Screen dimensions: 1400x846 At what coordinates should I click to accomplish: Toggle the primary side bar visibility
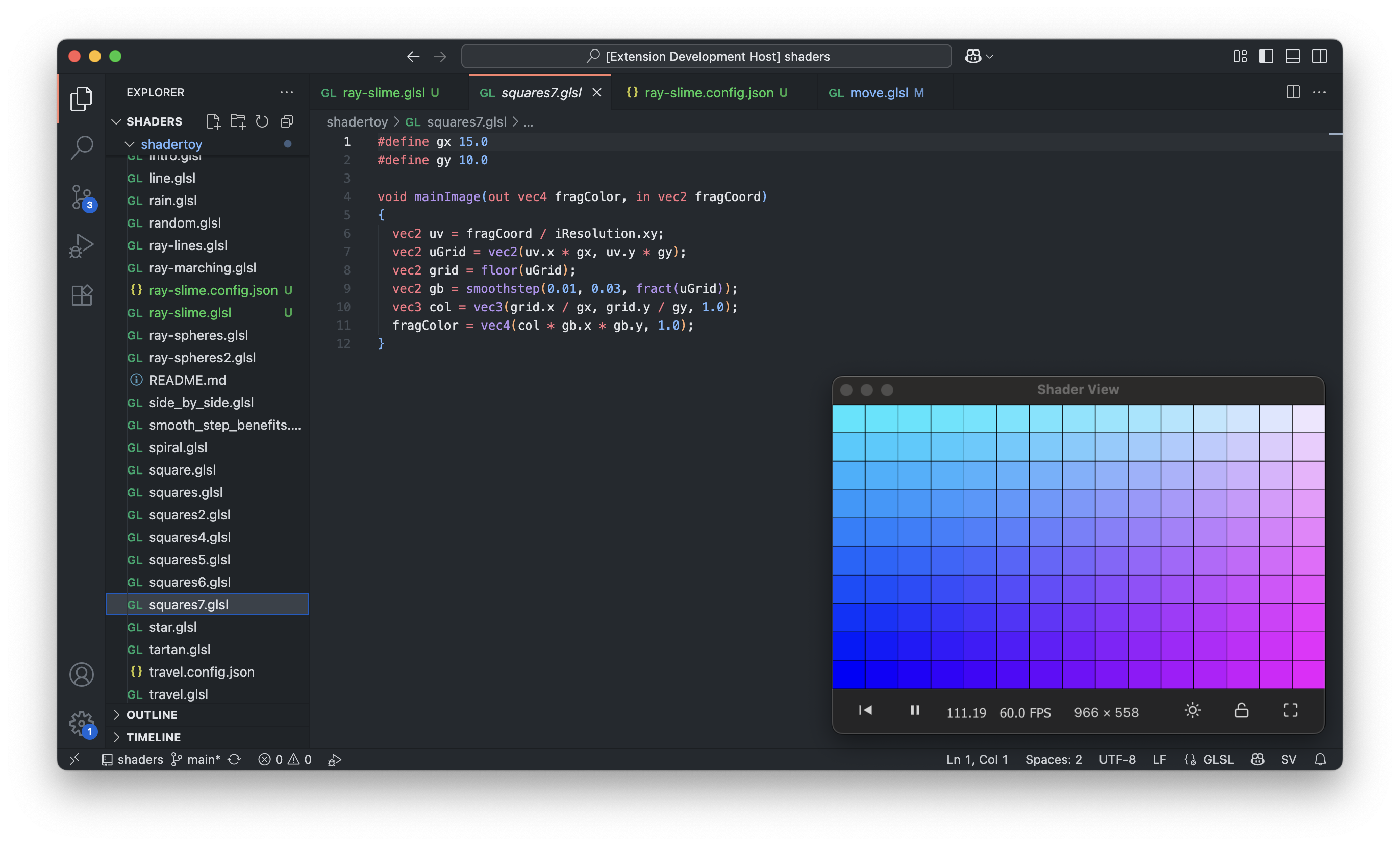pos(1266,56)
